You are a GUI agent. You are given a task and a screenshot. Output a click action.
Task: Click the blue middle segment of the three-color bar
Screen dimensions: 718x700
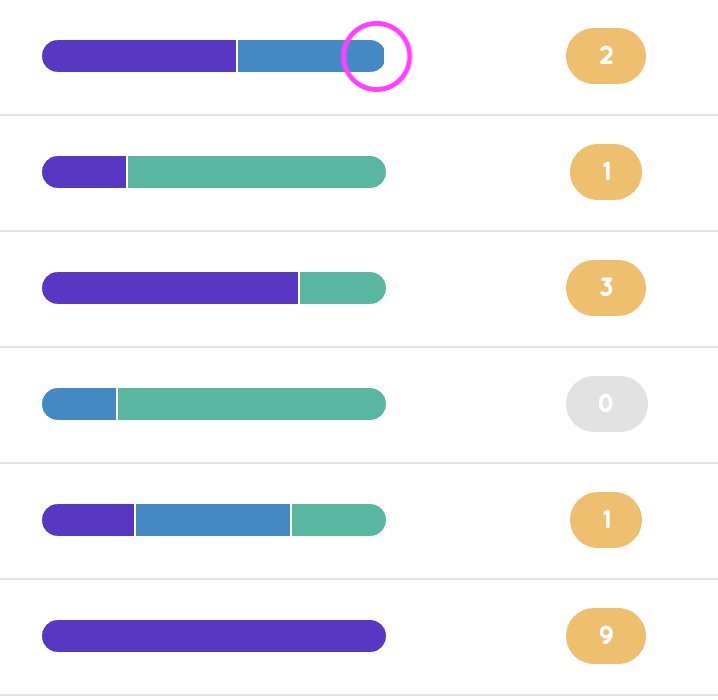tap(213, 520)
